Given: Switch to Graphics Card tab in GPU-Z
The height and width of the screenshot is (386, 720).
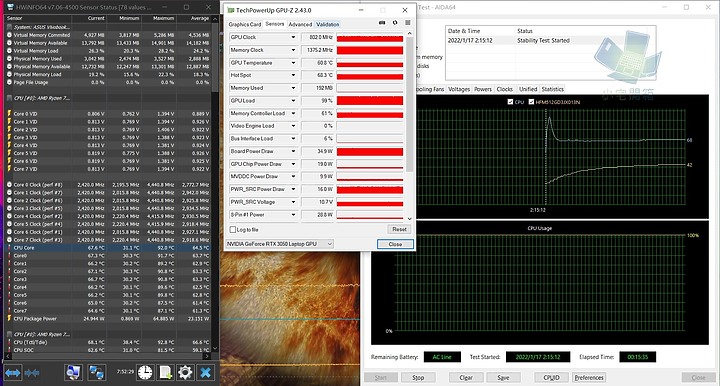Looking at the screenshot, I should 245,24.
